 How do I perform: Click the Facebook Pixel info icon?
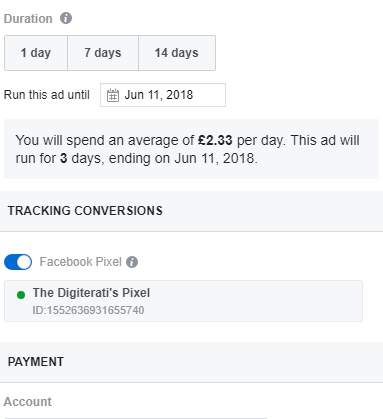(132, 262)
